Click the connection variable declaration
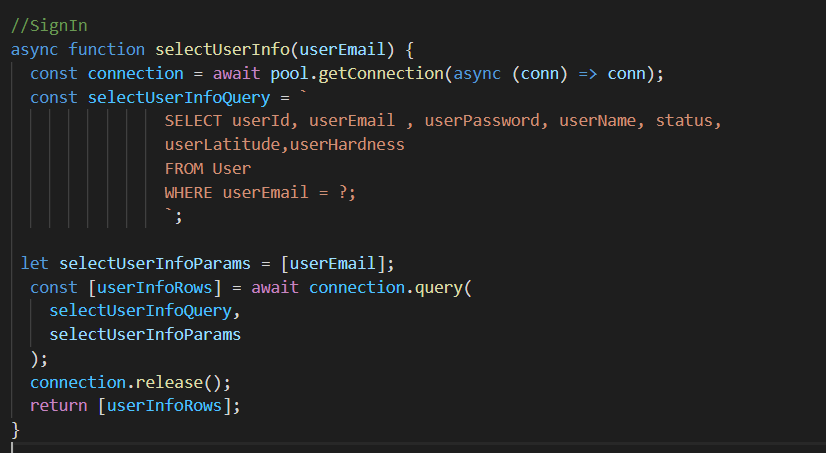The width and height of the screenshot is (826, 453). 135,74
